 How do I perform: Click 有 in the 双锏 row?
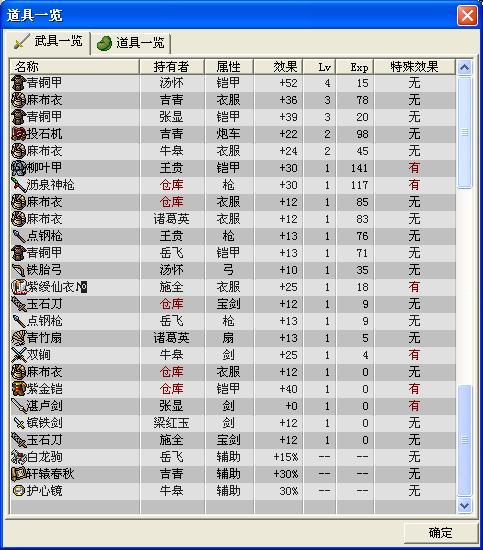[414, 355]
